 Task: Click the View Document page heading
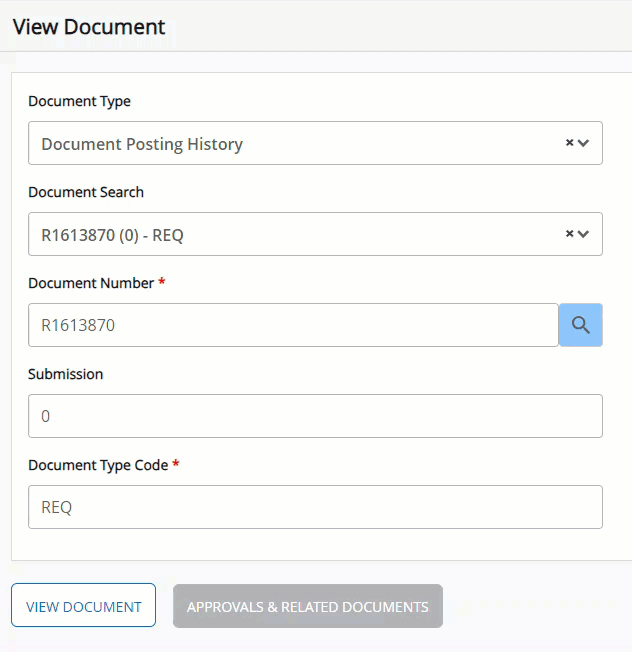tap(89, 27)
